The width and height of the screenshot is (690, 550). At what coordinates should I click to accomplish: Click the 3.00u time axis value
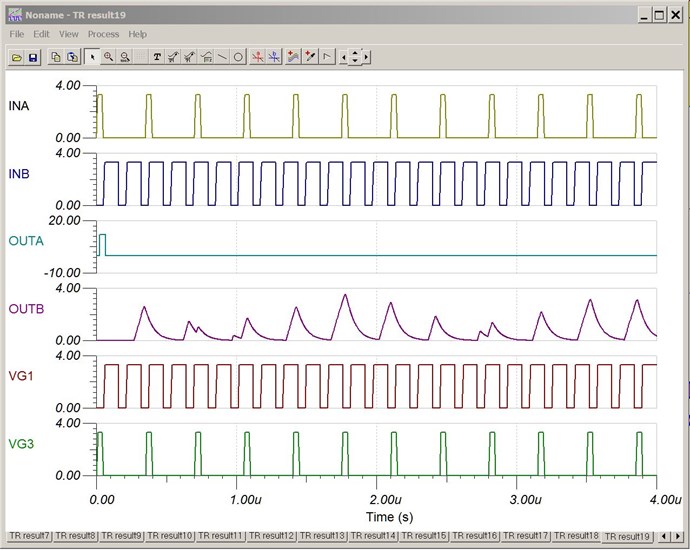point(526,500)
